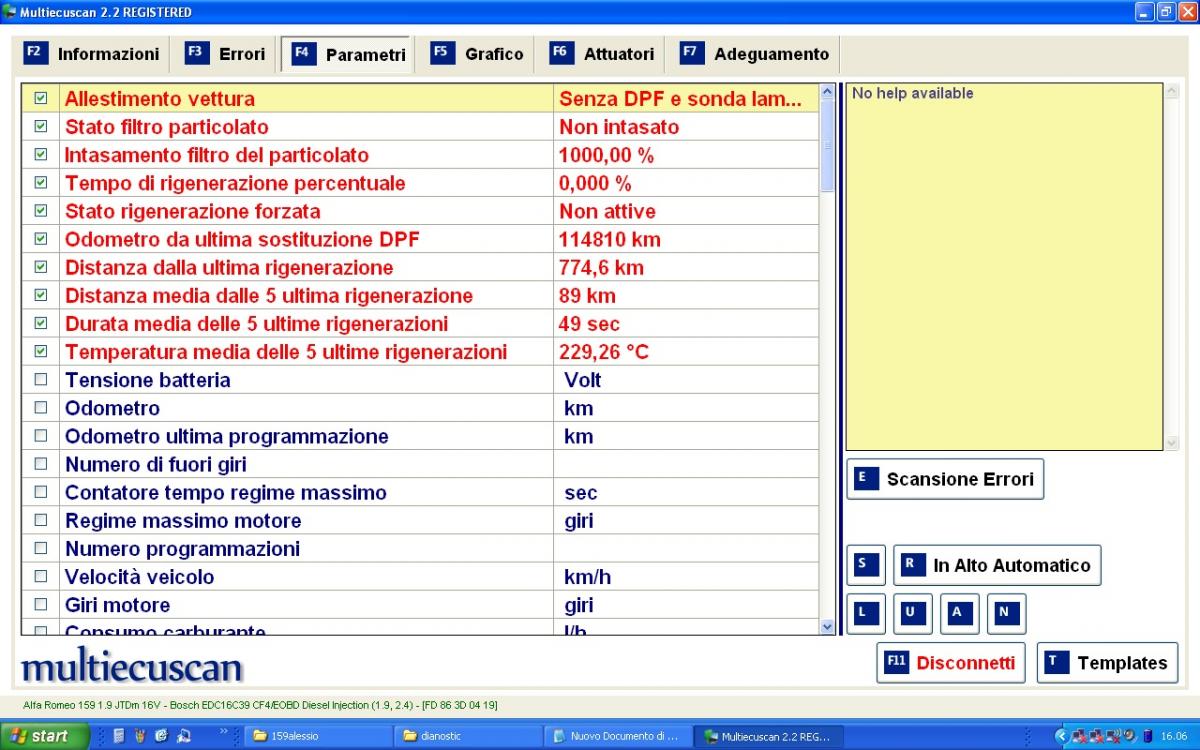
Task: Uncheck Distanza media dalle 5 ultima rigenerazione
Action: 41,295
